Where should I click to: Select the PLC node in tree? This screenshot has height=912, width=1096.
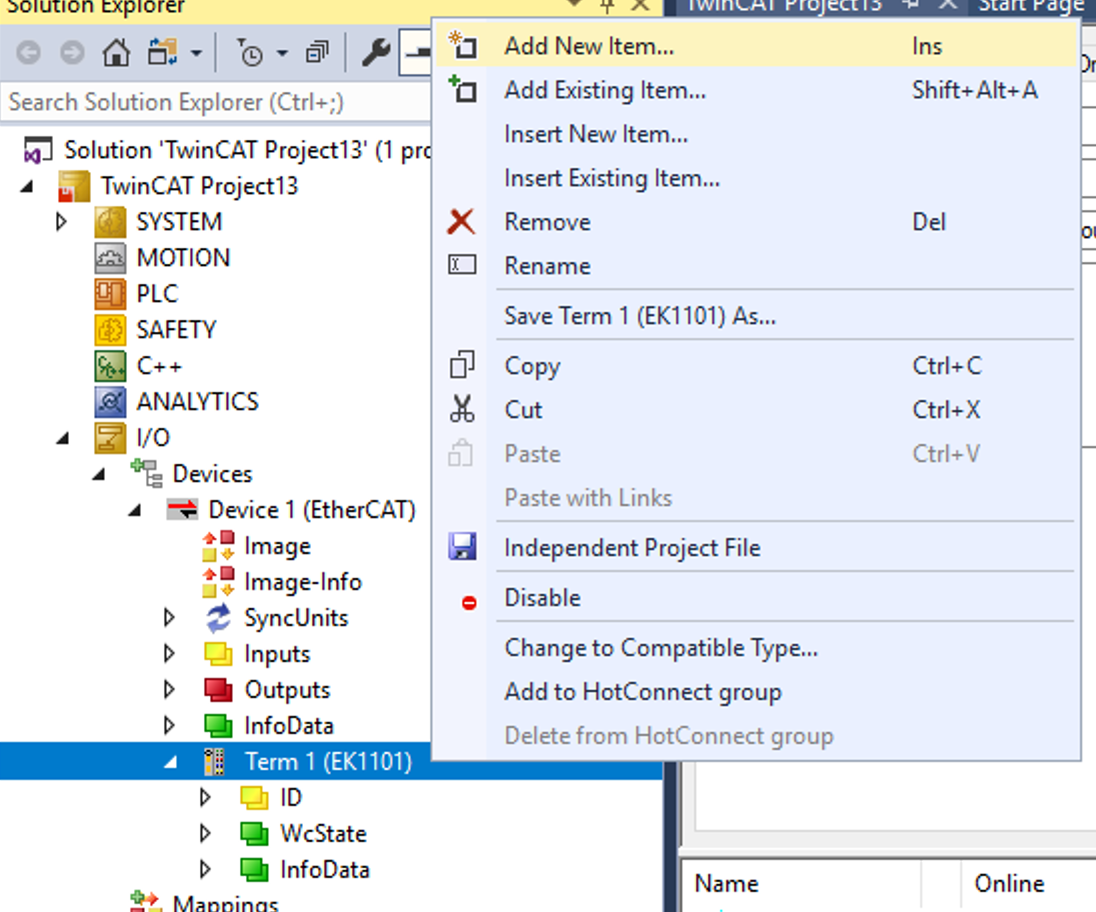pos(157,294)
